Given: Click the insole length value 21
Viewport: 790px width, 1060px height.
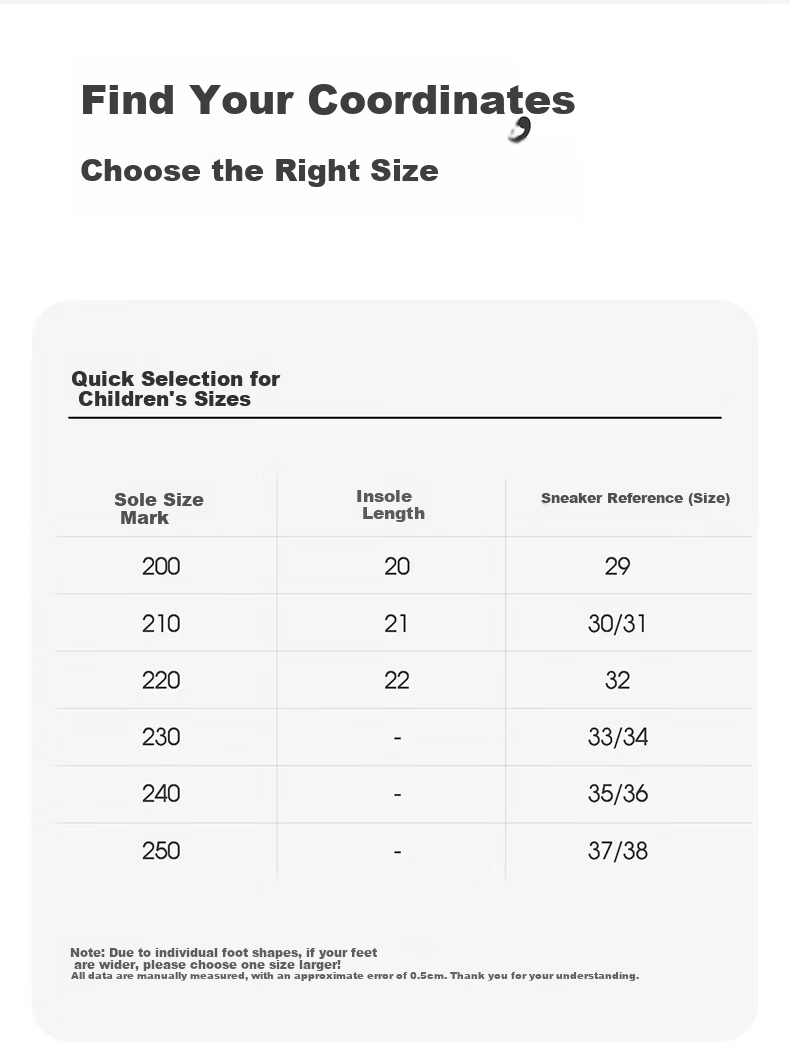Looking at the screenshot, I should 396,623.
